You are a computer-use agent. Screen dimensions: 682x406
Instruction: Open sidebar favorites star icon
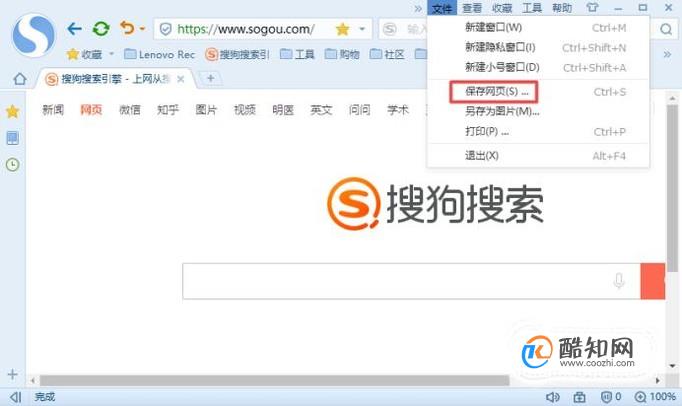coord(13,111)
